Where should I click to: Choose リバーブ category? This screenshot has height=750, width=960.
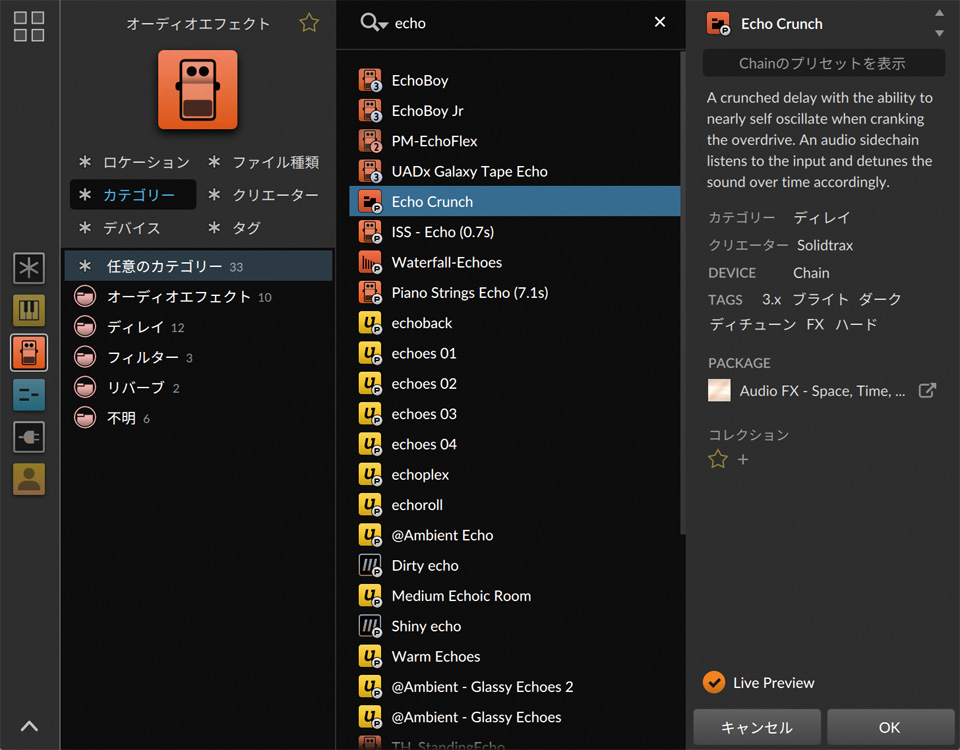[x=198, y=388]
